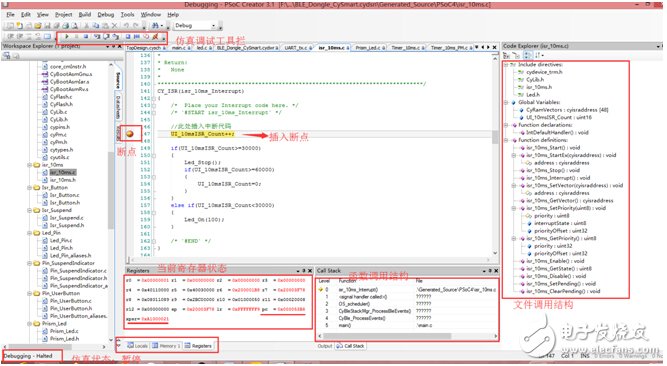Click the Open file toolbar icon
This screenshot has width=667, height=366.
38,26
